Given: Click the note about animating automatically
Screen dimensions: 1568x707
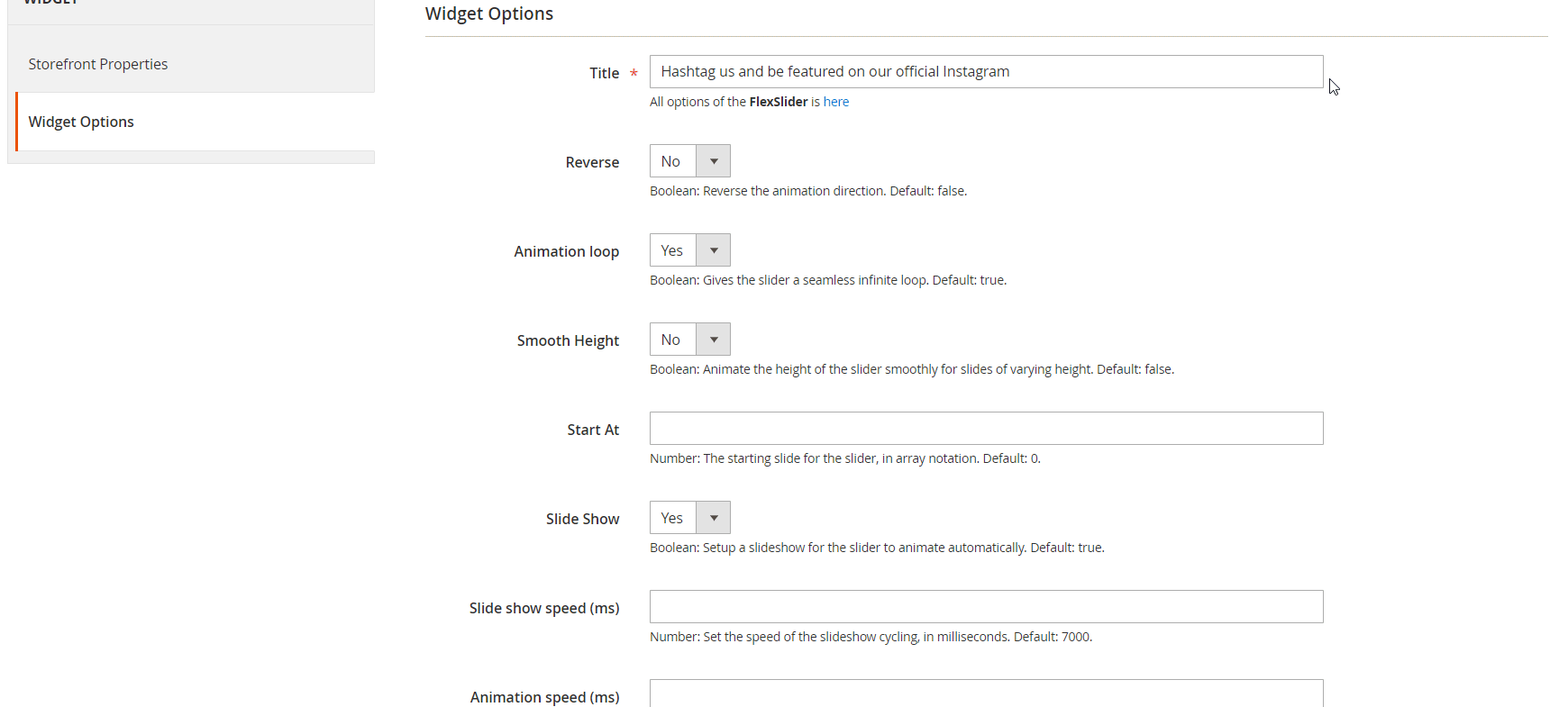Looking at the screenshot, I should [x=877, y=548].
